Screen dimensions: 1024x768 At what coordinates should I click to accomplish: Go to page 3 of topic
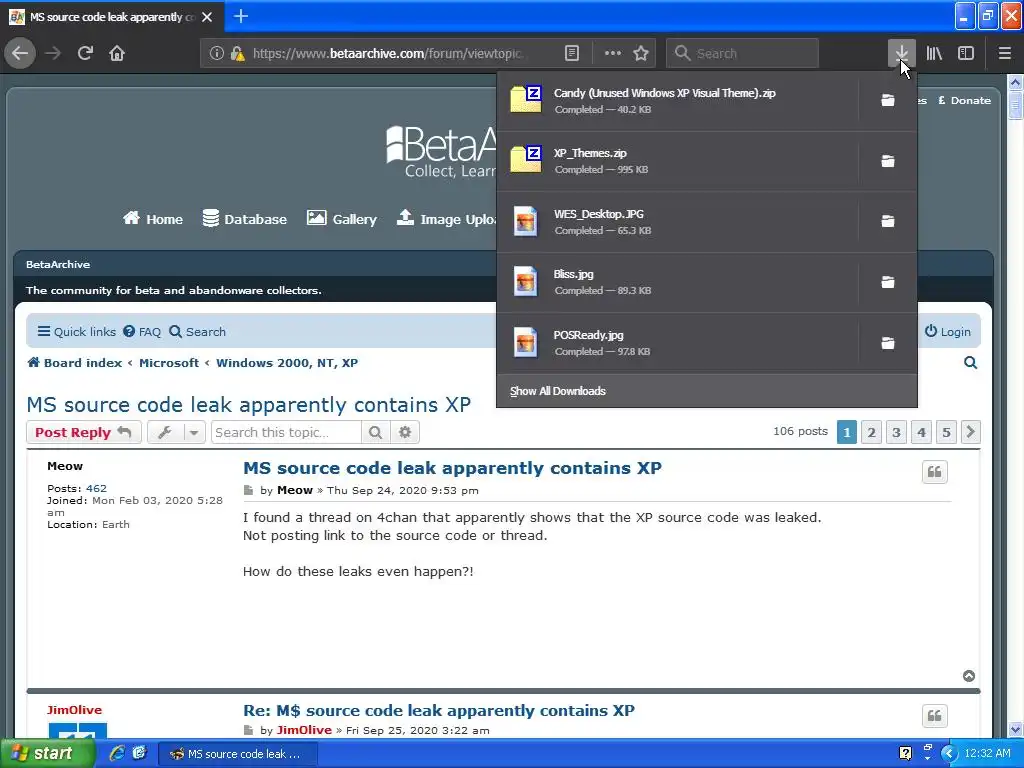(896, 432)
